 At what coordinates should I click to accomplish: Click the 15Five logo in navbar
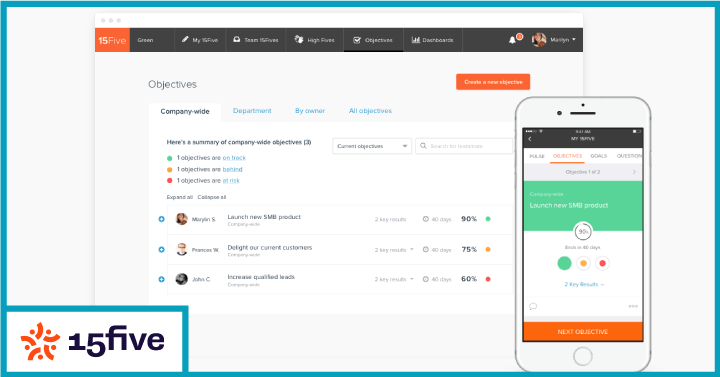pyautogui.click(x=112, y=40)
